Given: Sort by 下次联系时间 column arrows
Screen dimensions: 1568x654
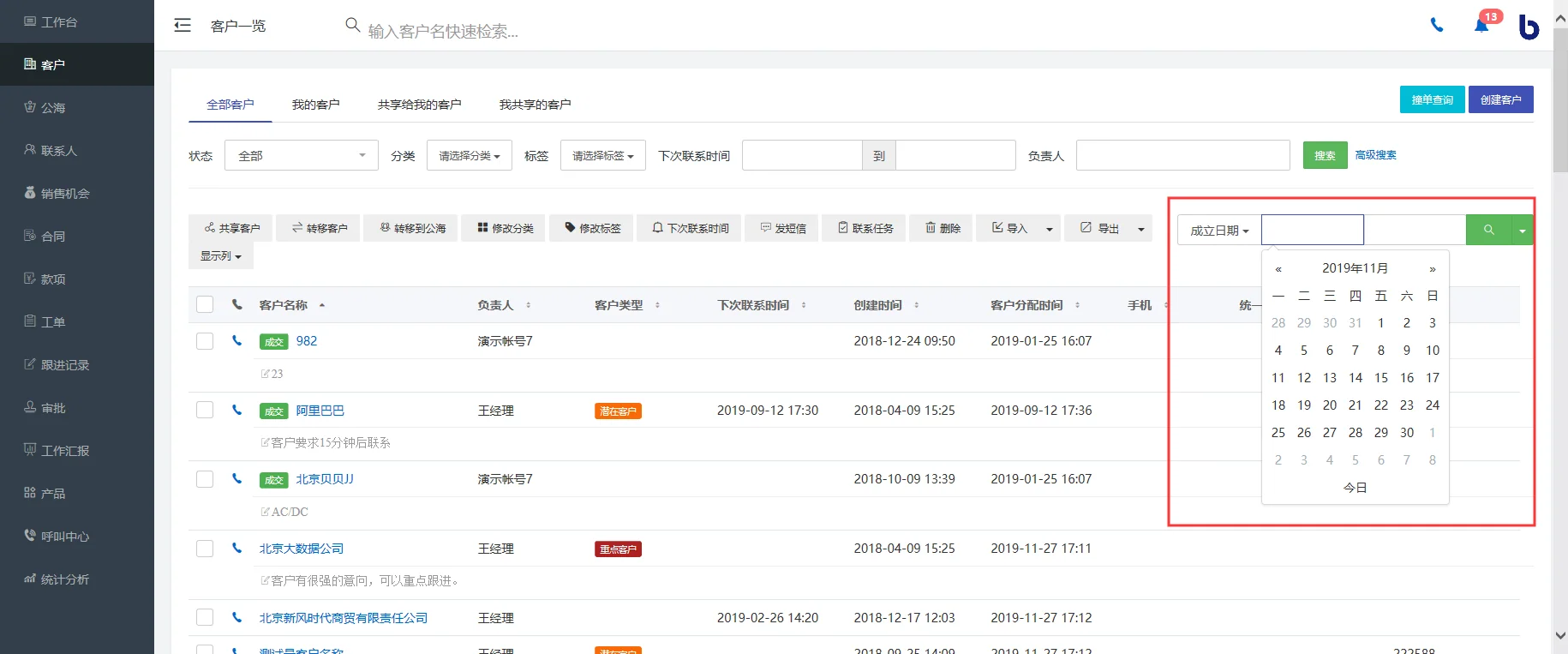Looking at the screenshot, I should 803,305.
